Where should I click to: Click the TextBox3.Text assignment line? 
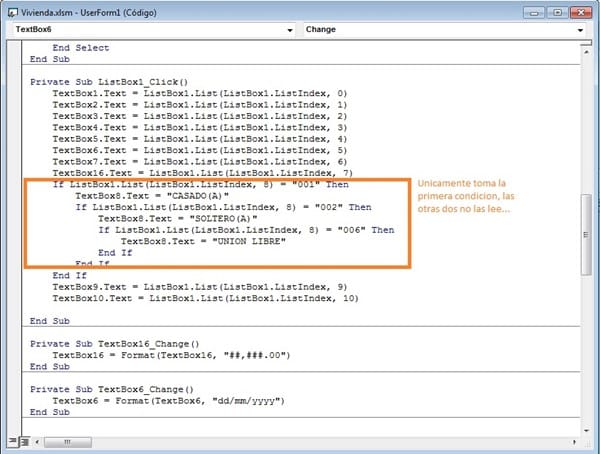coord(199,116)
